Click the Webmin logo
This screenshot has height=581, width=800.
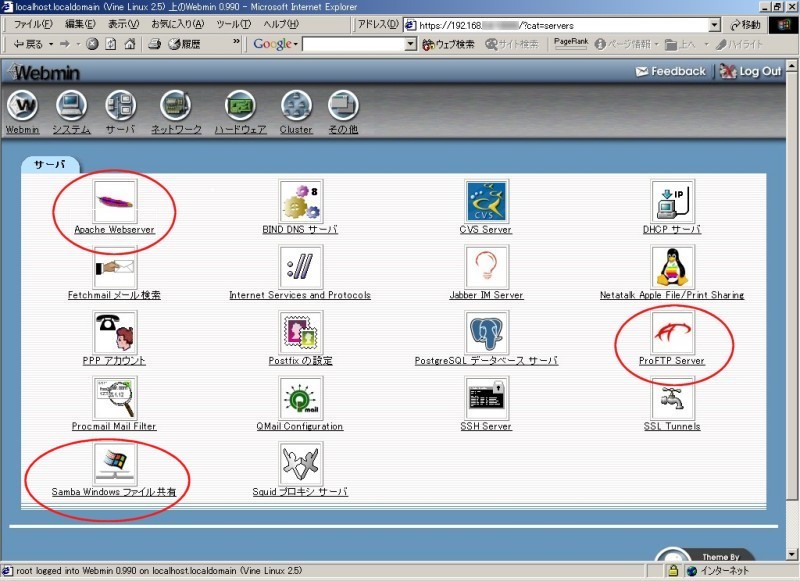coord(44,72)
